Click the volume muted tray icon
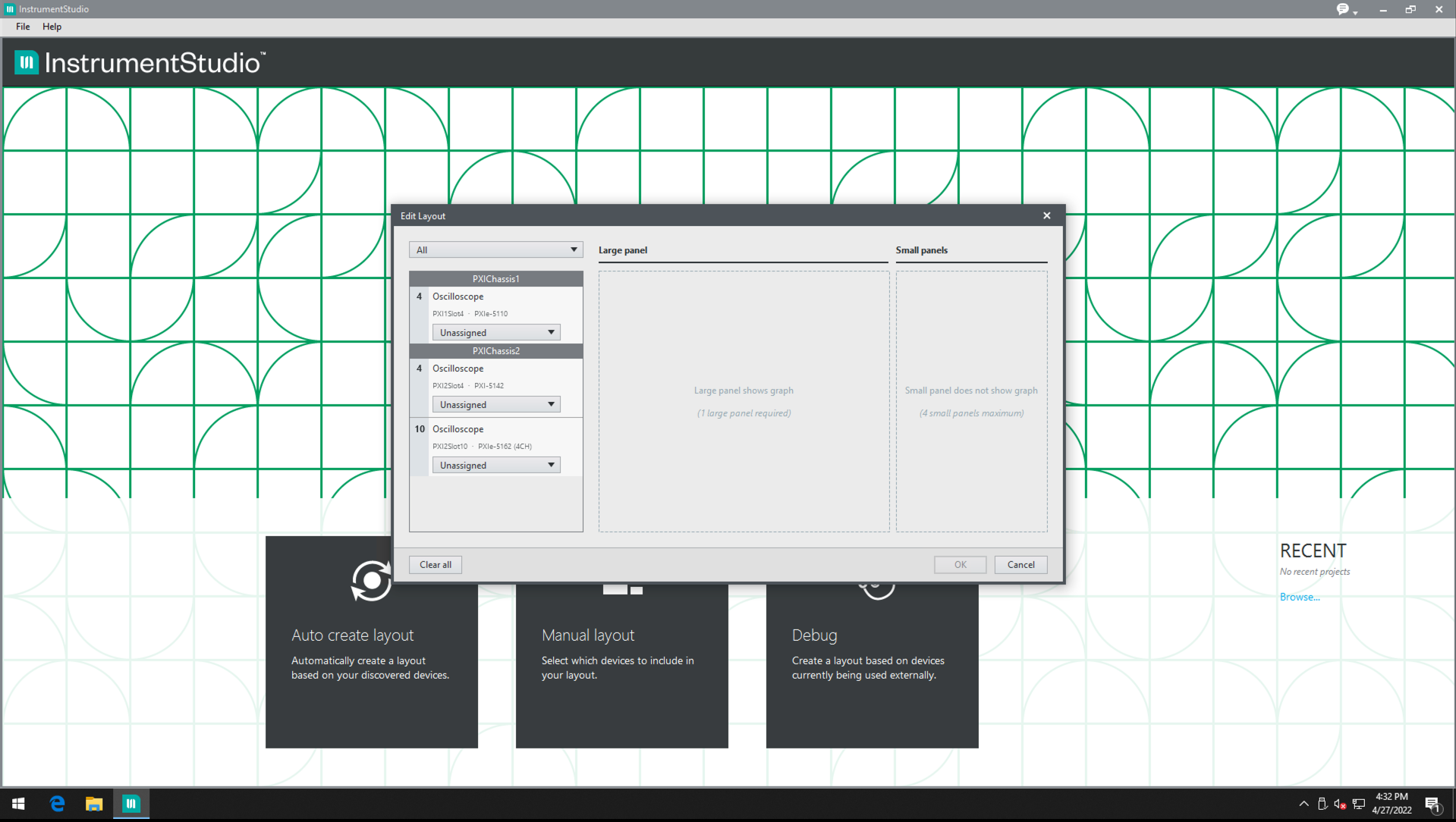 [x=1340, y=804]
